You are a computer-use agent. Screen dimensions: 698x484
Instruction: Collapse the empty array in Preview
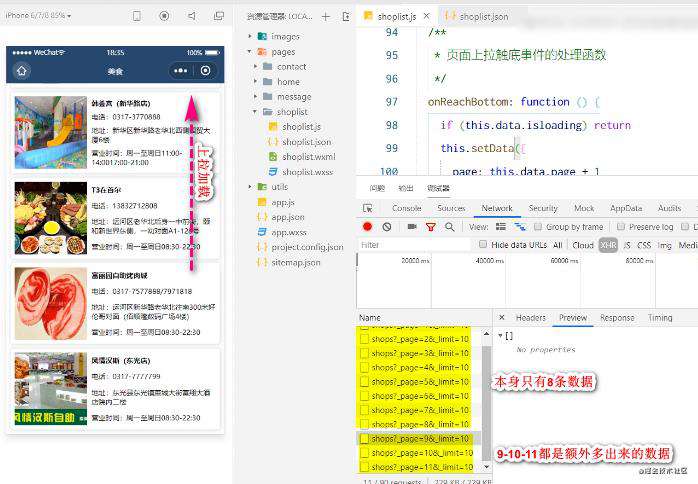click(x=500, y=336)
